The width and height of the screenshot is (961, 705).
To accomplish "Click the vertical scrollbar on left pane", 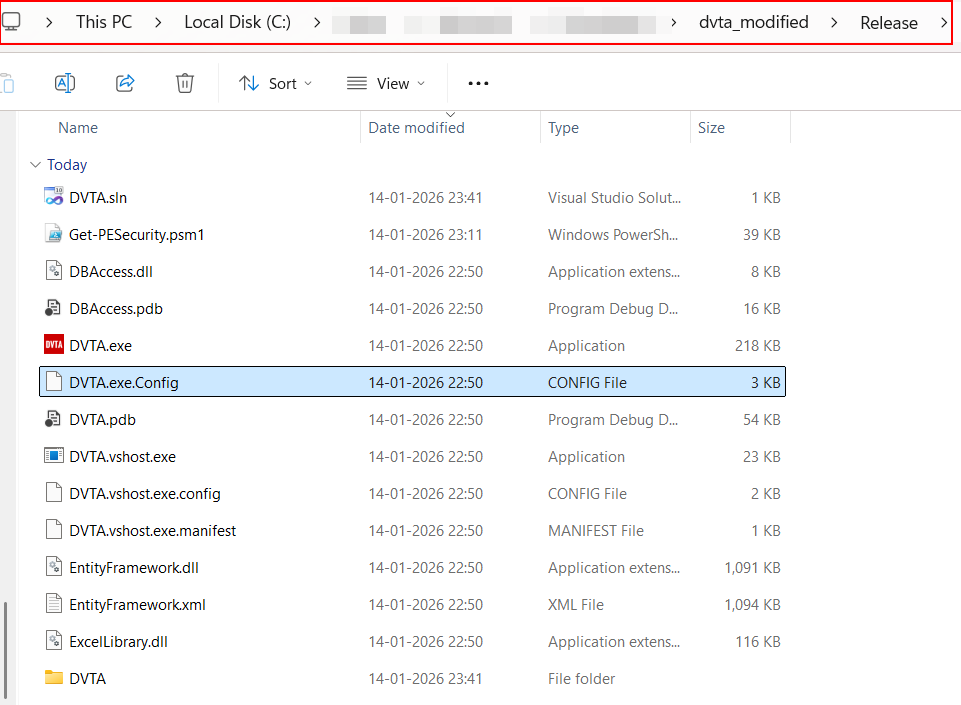I will click(6, 650).
